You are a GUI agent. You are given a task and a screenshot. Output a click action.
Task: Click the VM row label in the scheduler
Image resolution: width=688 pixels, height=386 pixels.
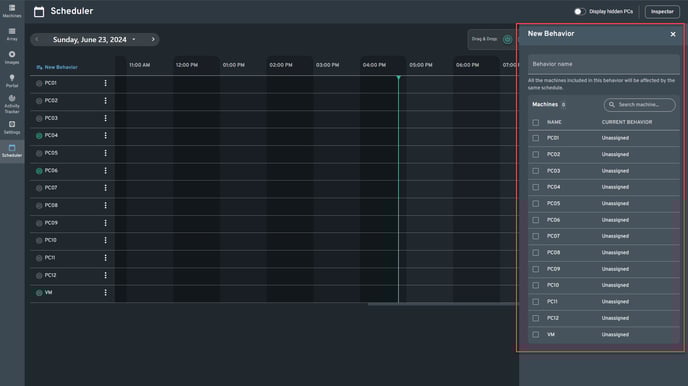point(48,293)
